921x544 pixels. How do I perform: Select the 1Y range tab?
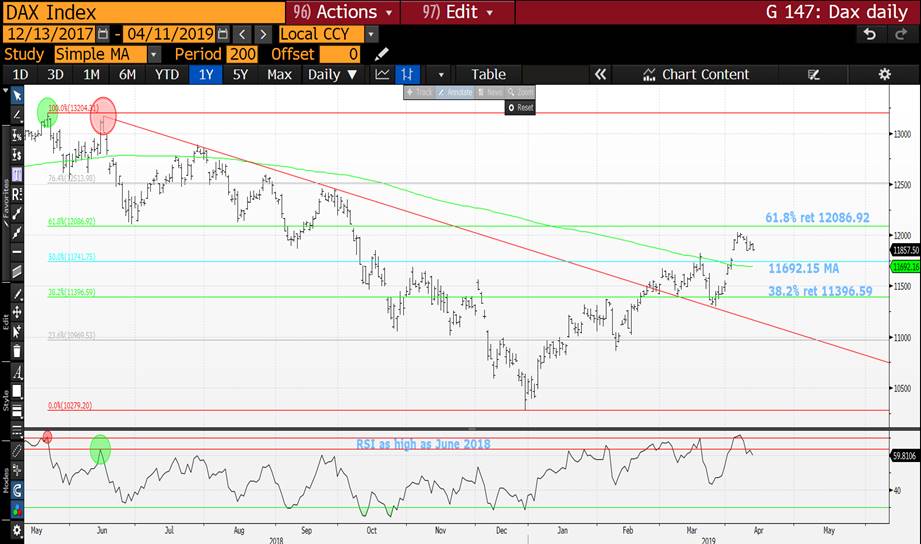pos(206,75)
